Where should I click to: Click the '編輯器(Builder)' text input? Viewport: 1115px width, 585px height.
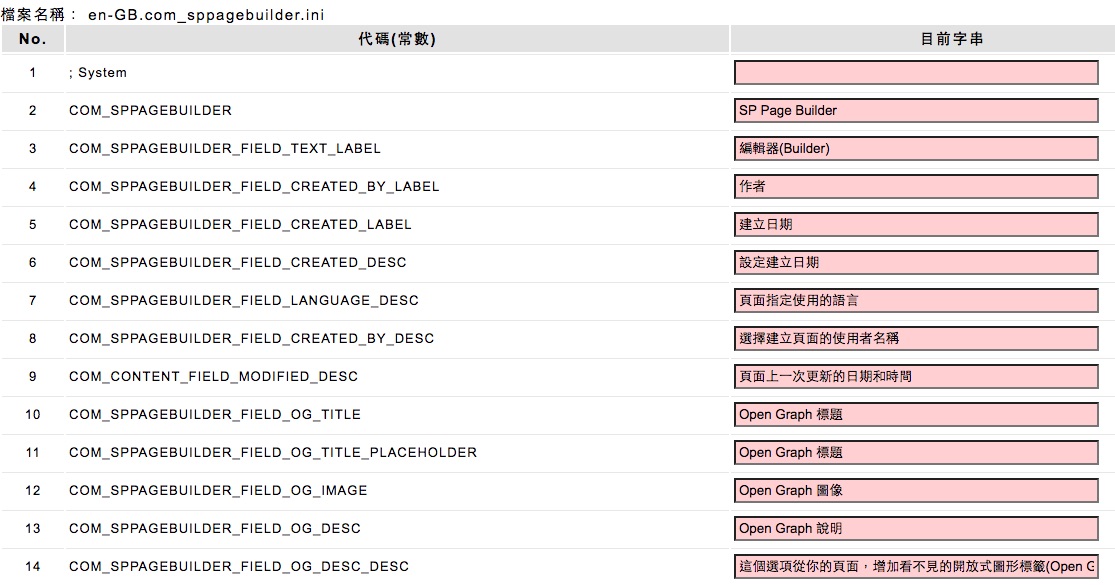point(916,149)
